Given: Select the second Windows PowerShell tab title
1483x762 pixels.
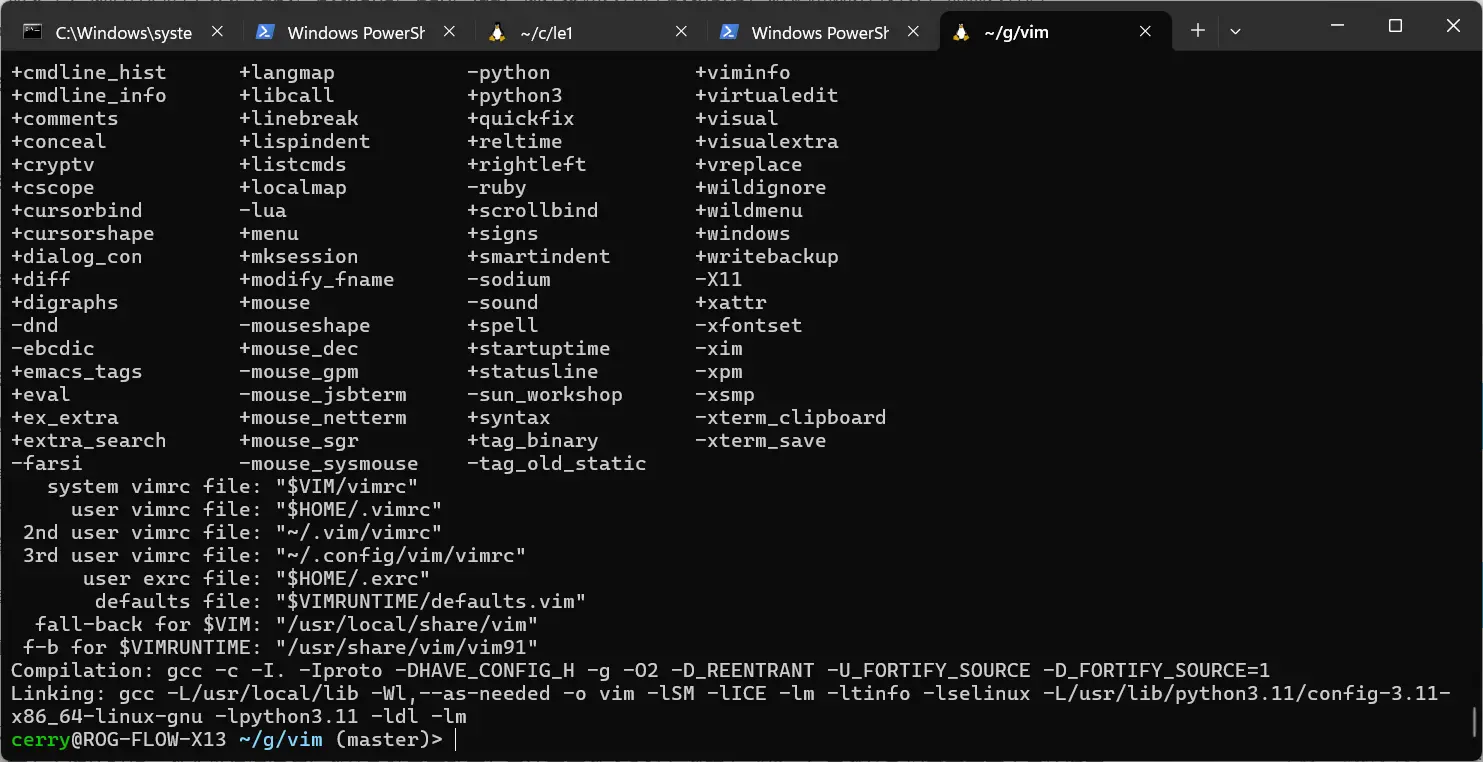Looking at the screenshot, I should pyautogui.click(x=820, y=32).
